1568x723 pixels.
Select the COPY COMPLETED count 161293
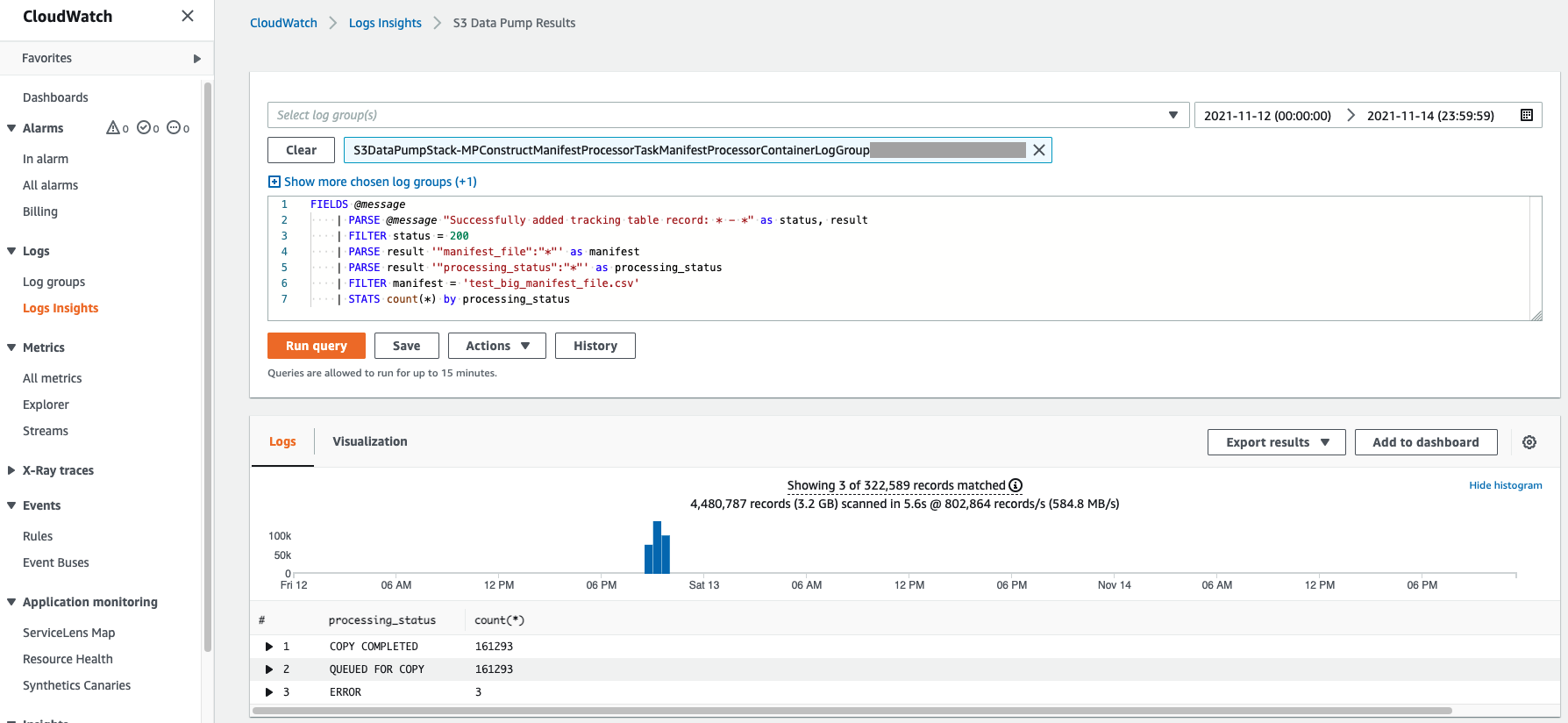(x=494, y=647)
